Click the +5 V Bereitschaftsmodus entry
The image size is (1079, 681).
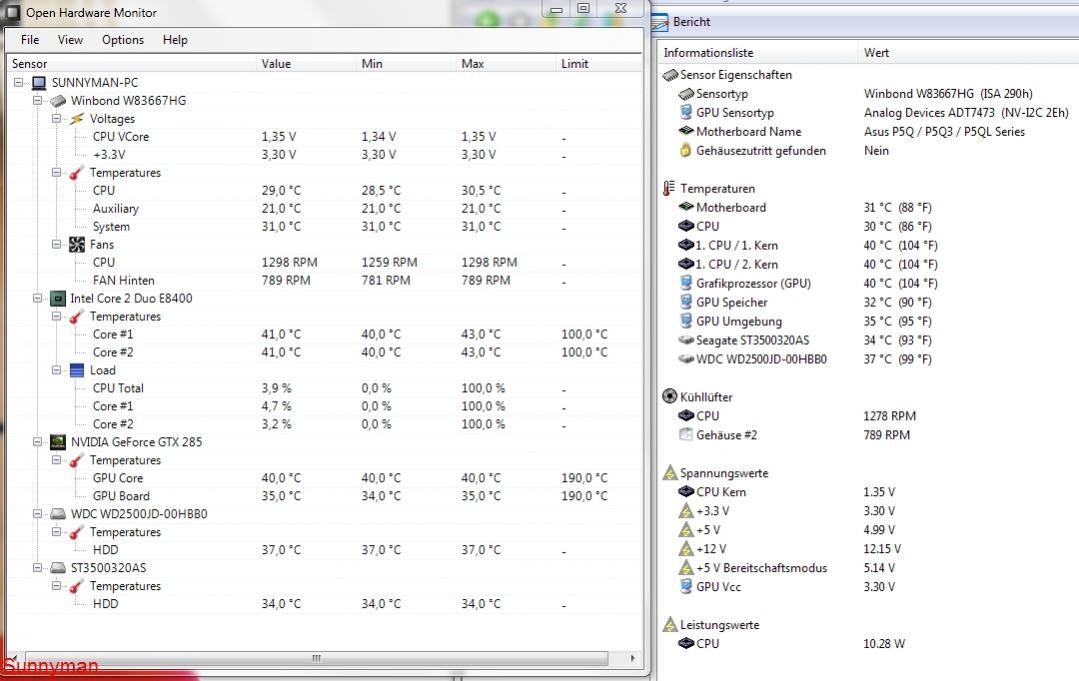(761, 568)
